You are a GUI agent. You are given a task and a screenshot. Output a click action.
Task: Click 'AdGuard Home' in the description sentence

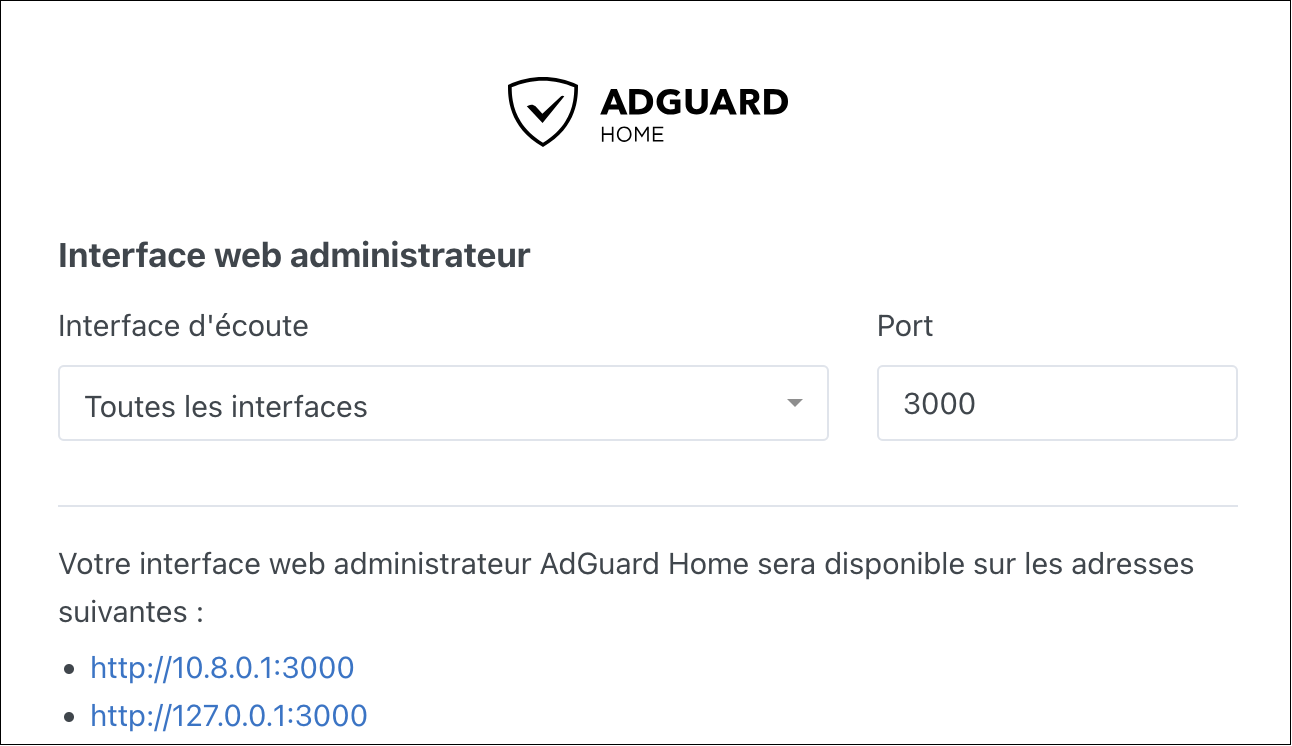tap(644, 564)
